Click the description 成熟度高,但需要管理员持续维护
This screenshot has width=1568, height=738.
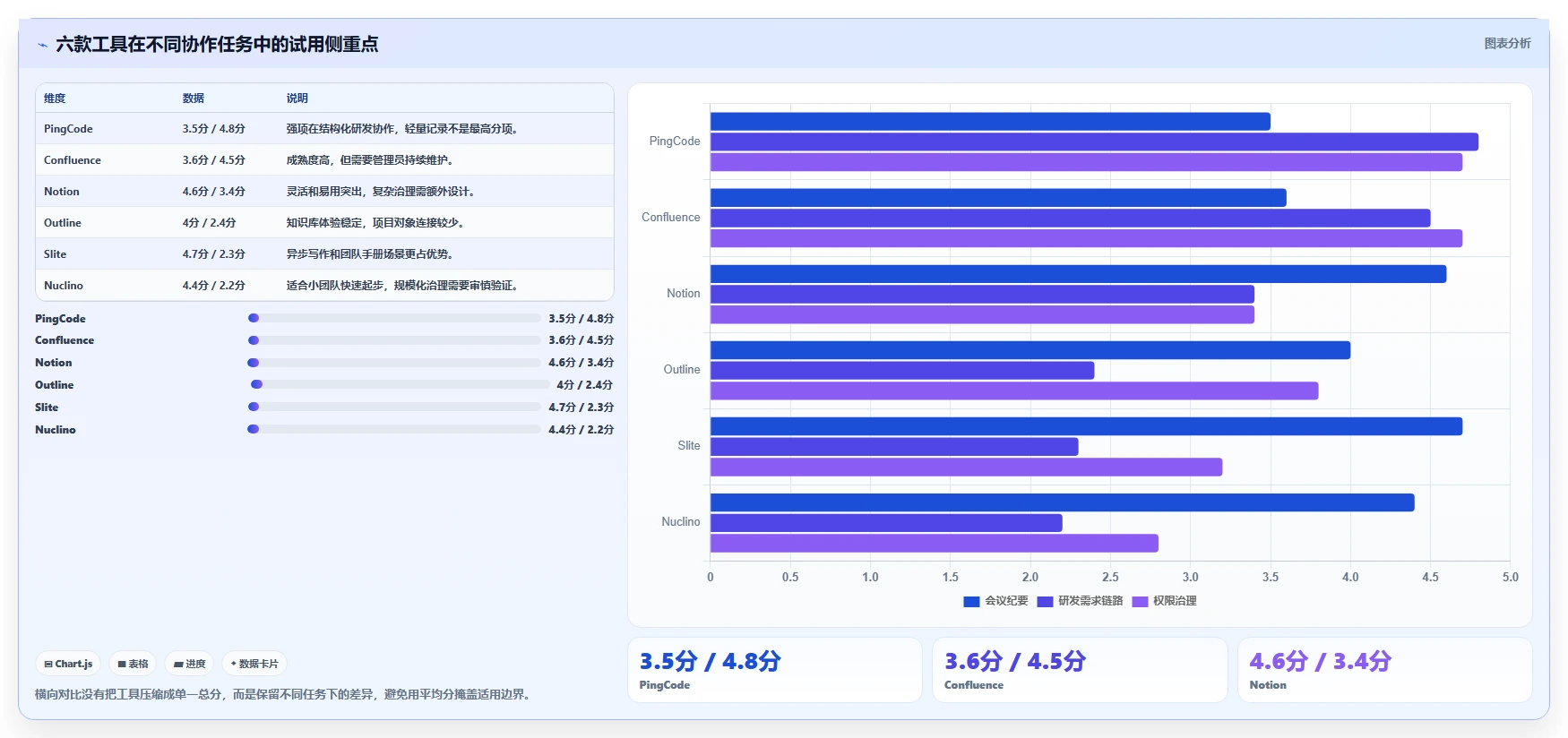(371, 160)
